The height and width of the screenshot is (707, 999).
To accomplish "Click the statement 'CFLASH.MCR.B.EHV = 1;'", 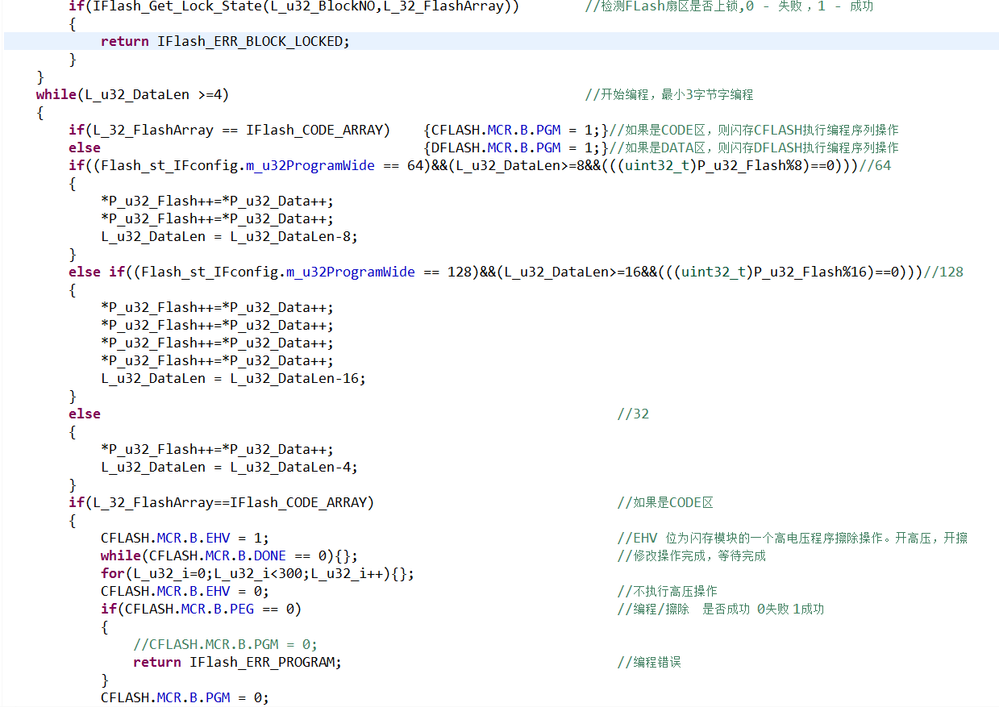I will [185, 539].
